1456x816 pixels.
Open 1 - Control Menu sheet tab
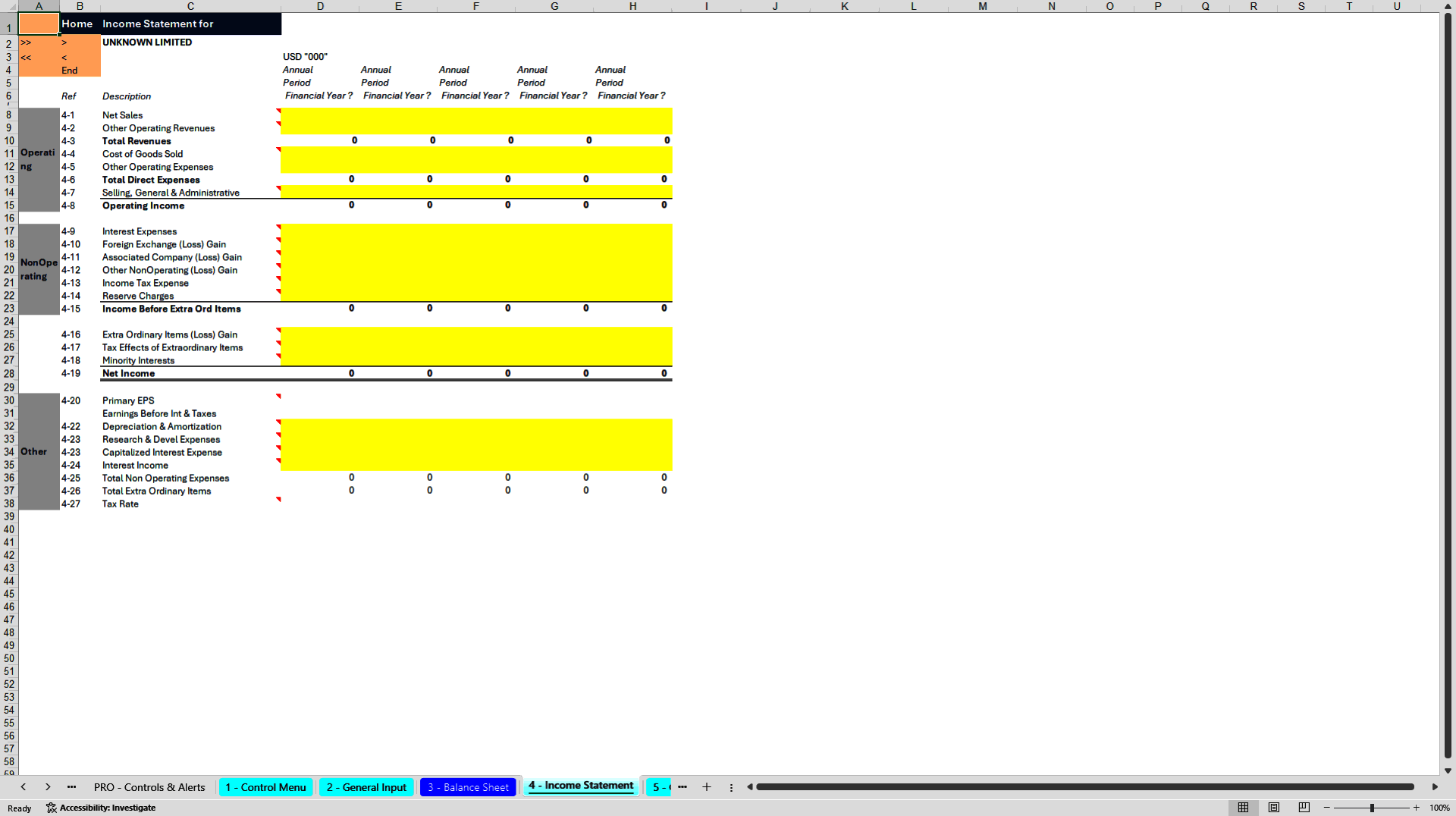[x=266, y=787]
